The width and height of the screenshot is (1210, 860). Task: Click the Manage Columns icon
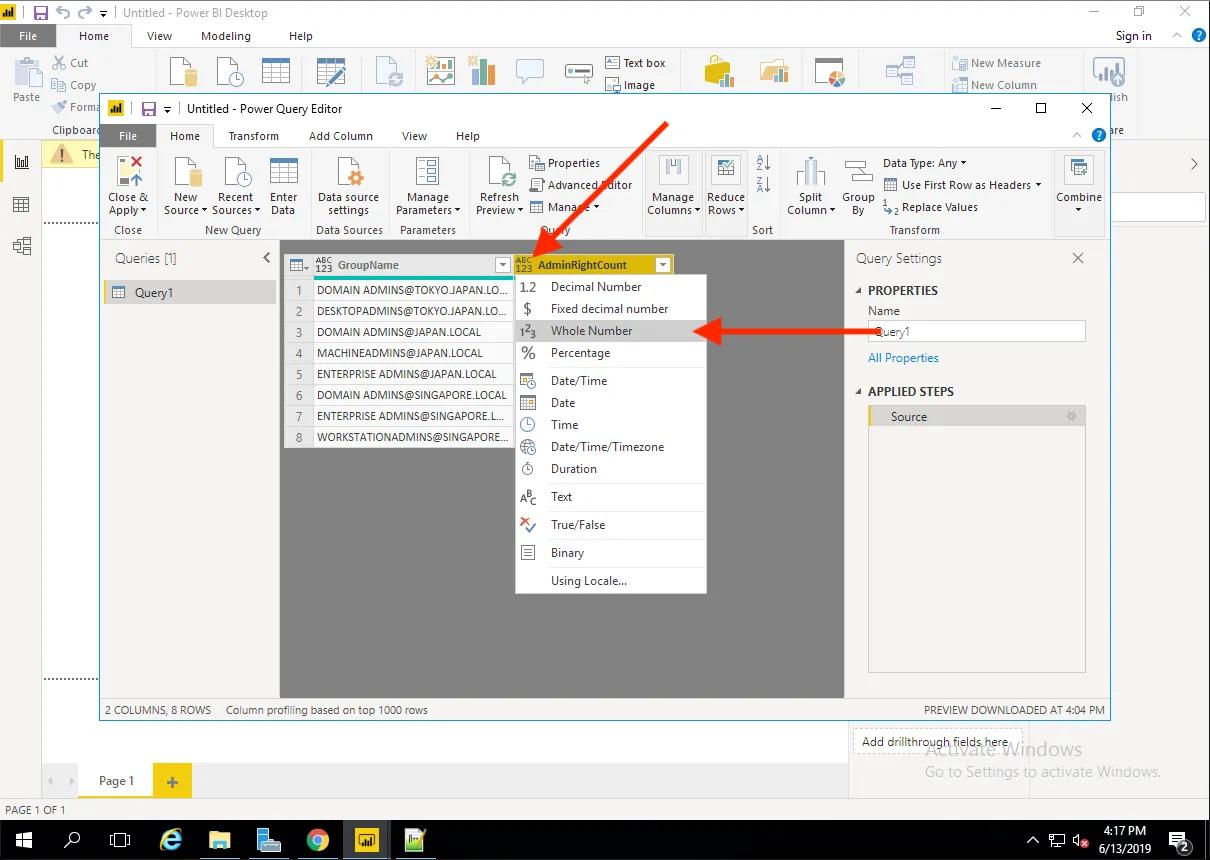point(673,170)
